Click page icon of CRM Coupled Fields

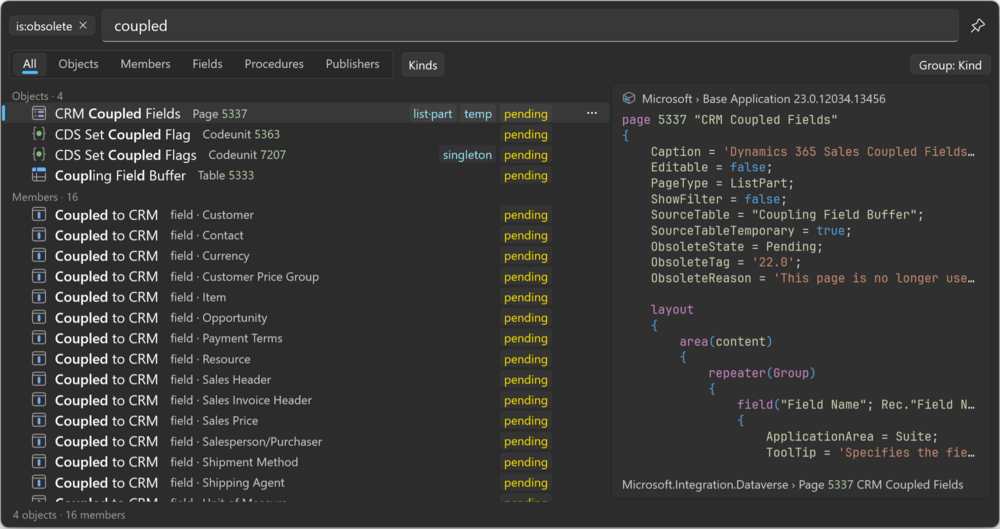39,114
